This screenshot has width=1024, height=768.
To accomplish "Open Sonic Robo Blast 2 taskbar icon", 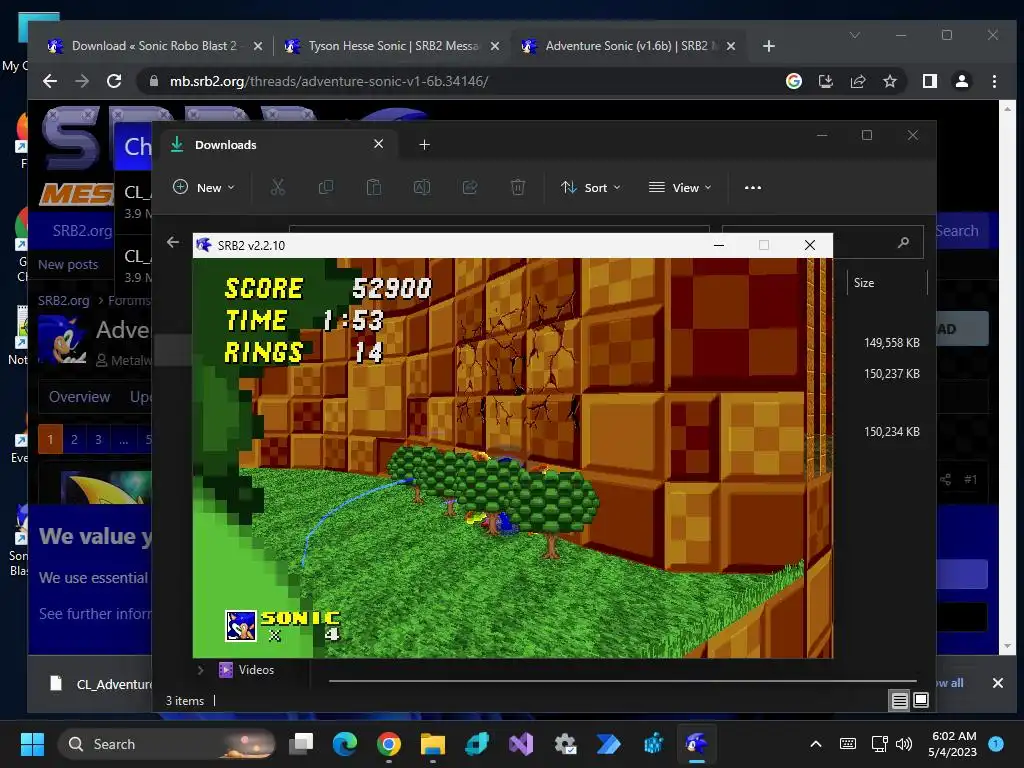I will click(697, 744).
